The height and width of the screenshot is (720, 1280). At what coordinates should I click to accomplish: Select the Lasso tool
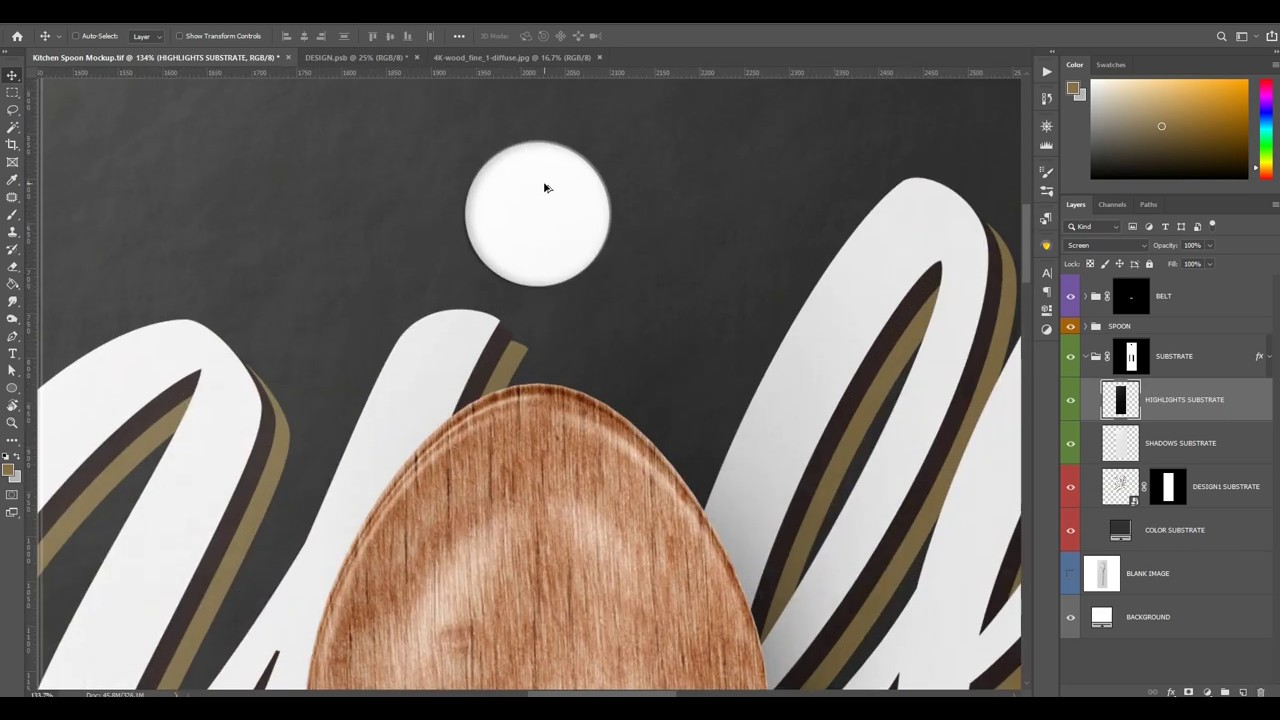click(12, 110)
